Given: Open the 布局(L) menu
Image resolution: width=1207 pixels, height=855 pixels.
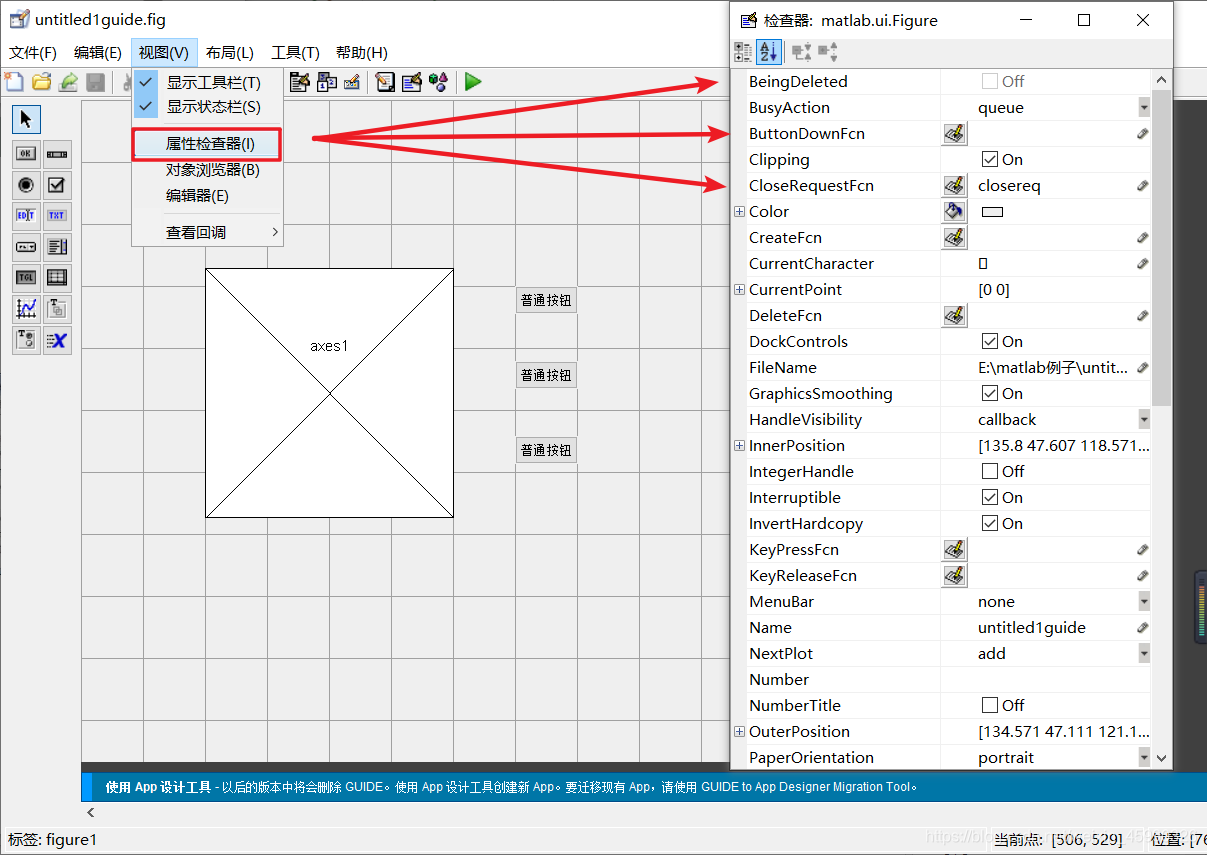Looking at the screenshot, I should tap(230, 53).
